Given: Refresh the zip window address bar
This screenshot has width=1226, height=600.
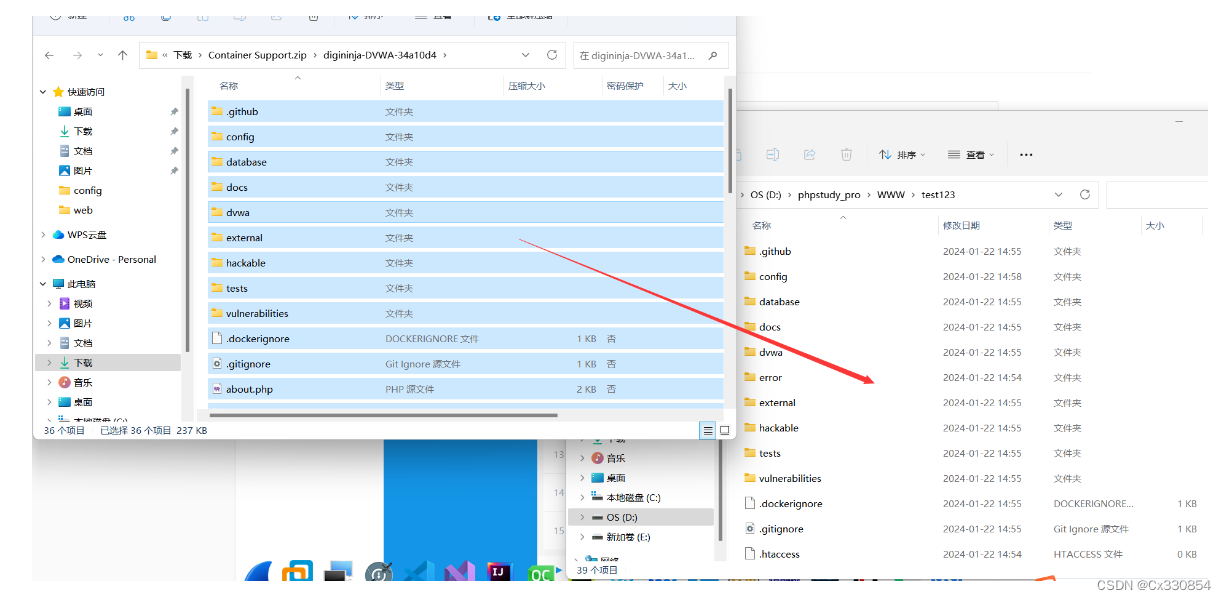Looking at the screenshot, I should (x=552, y=55).
